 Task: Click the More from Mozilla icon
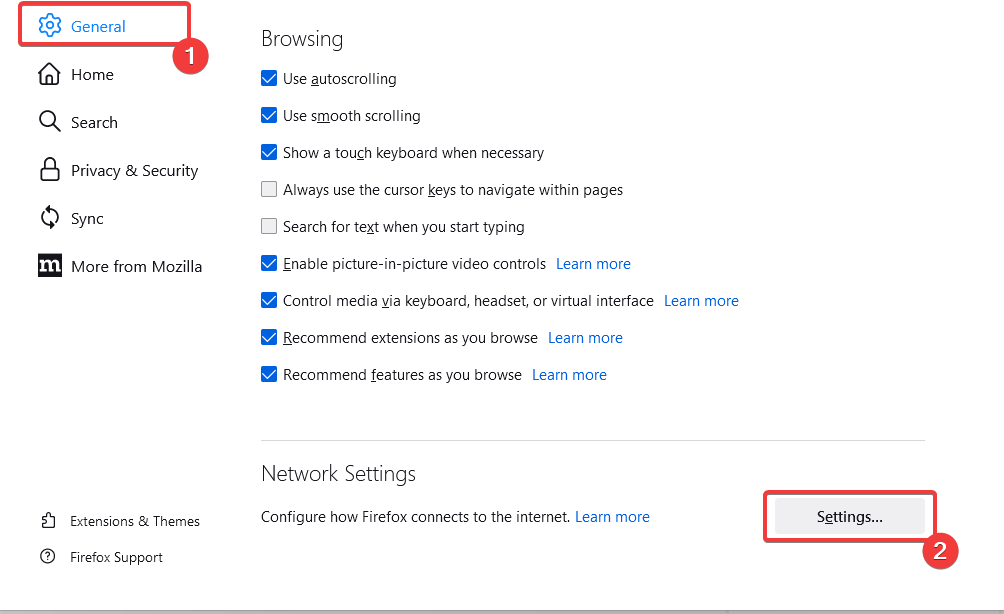49,266
